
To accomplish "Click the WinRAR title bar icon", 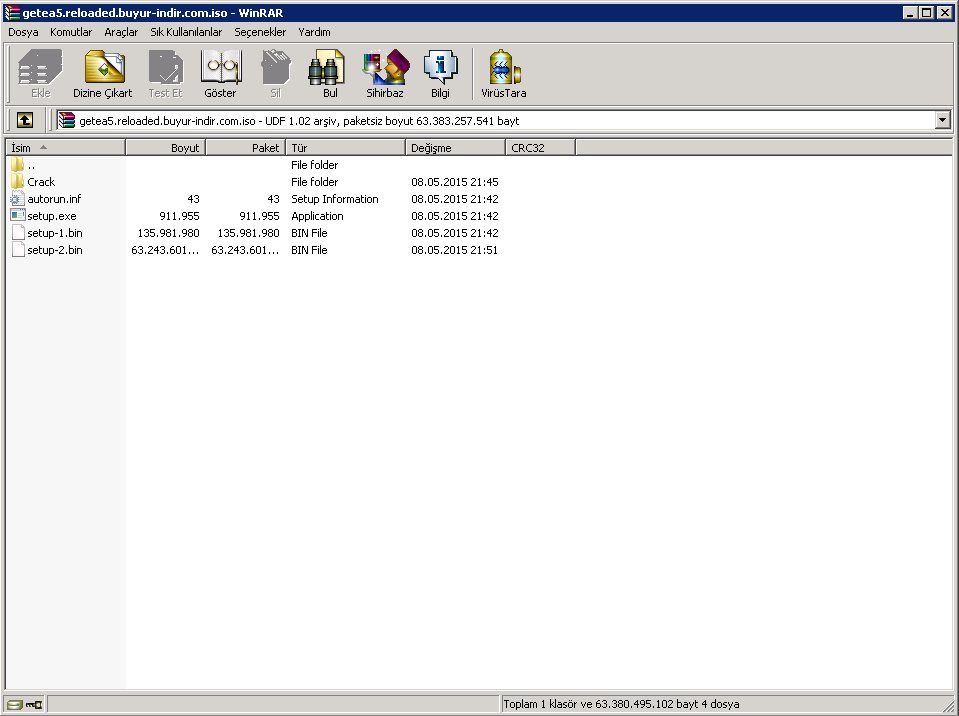I will click(x=12, y=12).
